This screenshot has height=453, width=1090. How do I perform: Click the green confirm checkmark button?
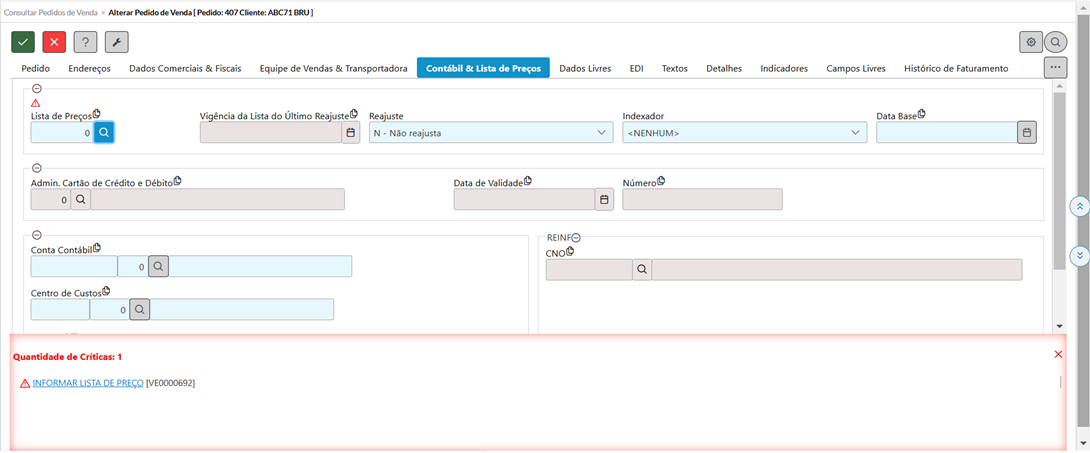(24, 42)
